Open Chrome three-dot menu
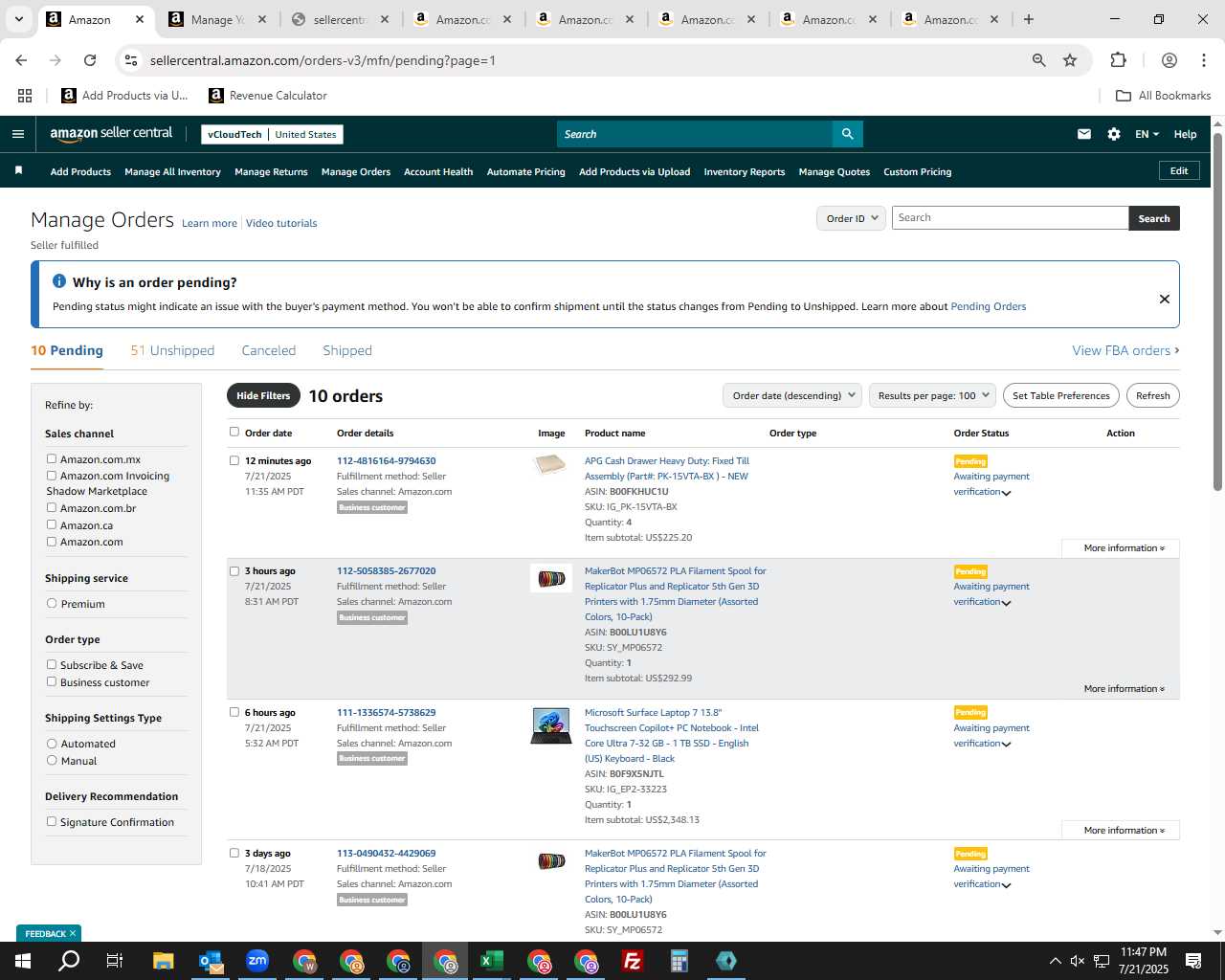 pyautogui.click(x=1203, y=60)
